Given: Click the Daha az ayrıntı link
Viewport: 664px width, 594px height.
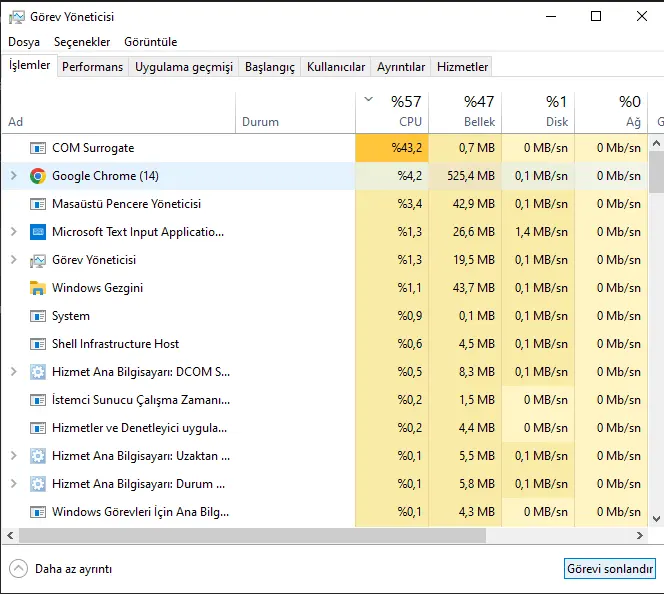Looking at the screenshot, I should pos(73,569).
